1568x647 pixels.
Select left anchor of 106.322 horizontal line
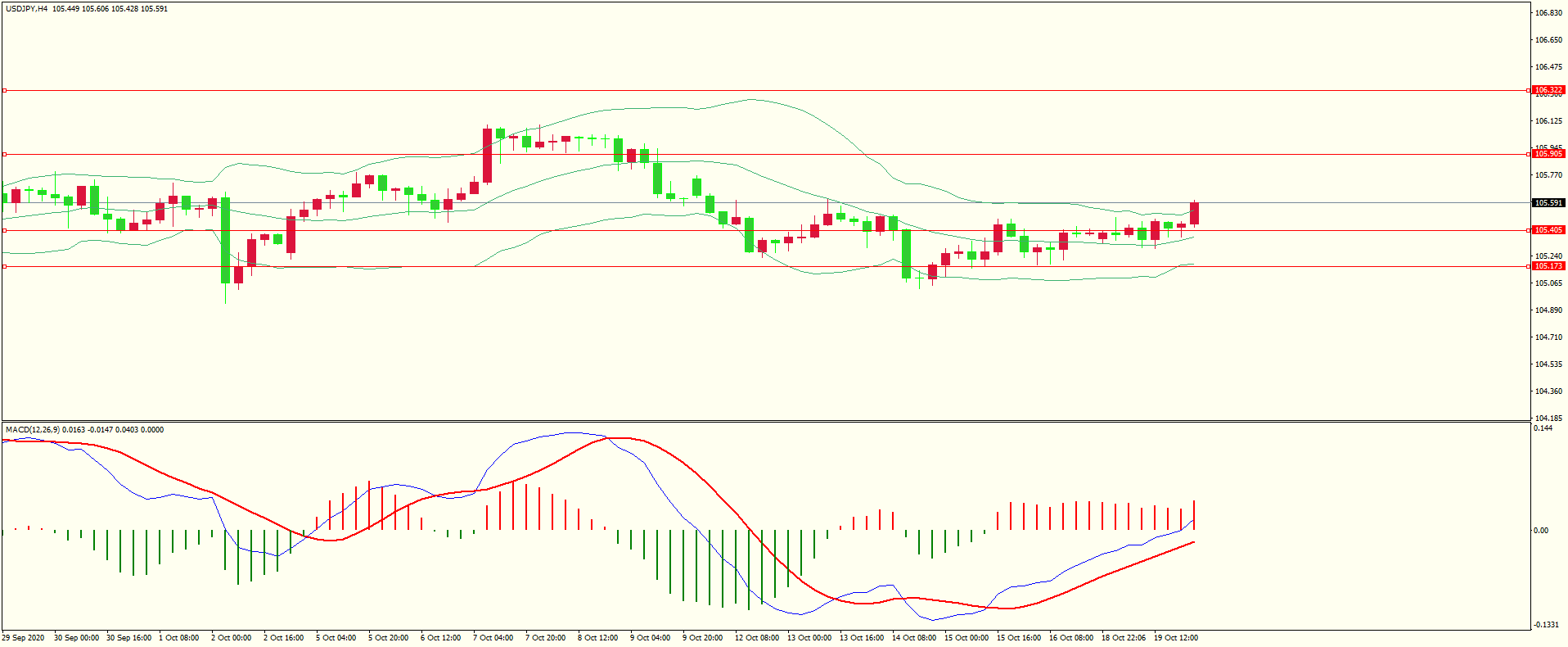tap(4, 90)
